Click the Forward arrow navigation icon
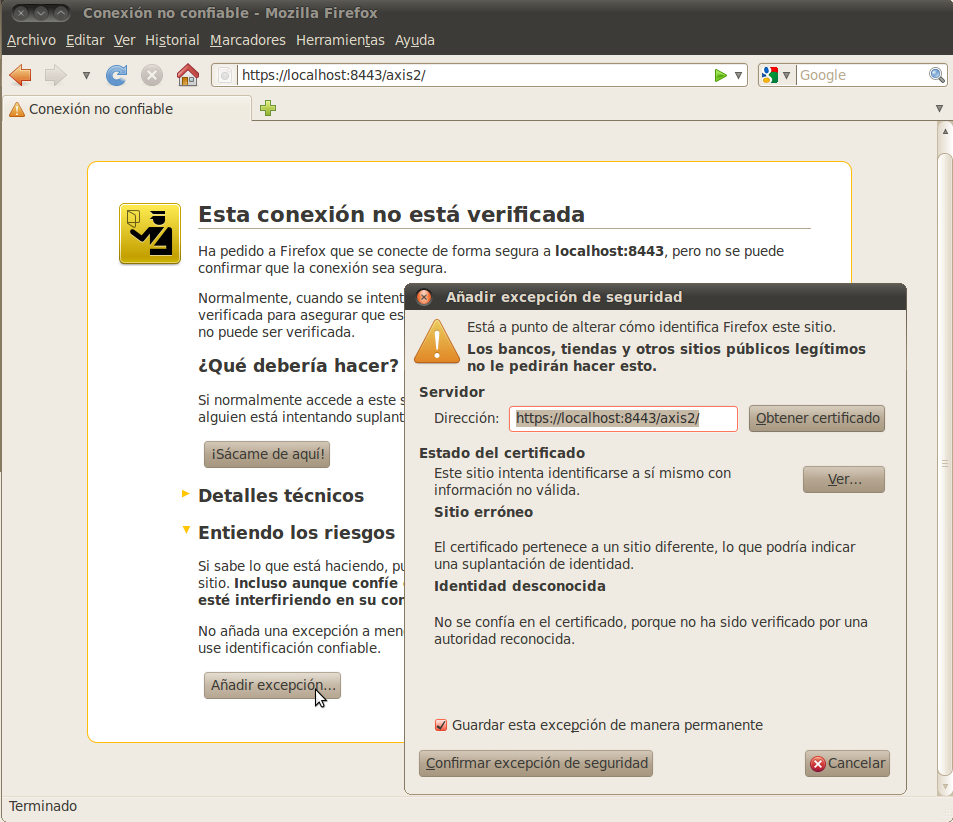Screen dimensions: 953x822 pyautogui.click(x=55, y=75)
